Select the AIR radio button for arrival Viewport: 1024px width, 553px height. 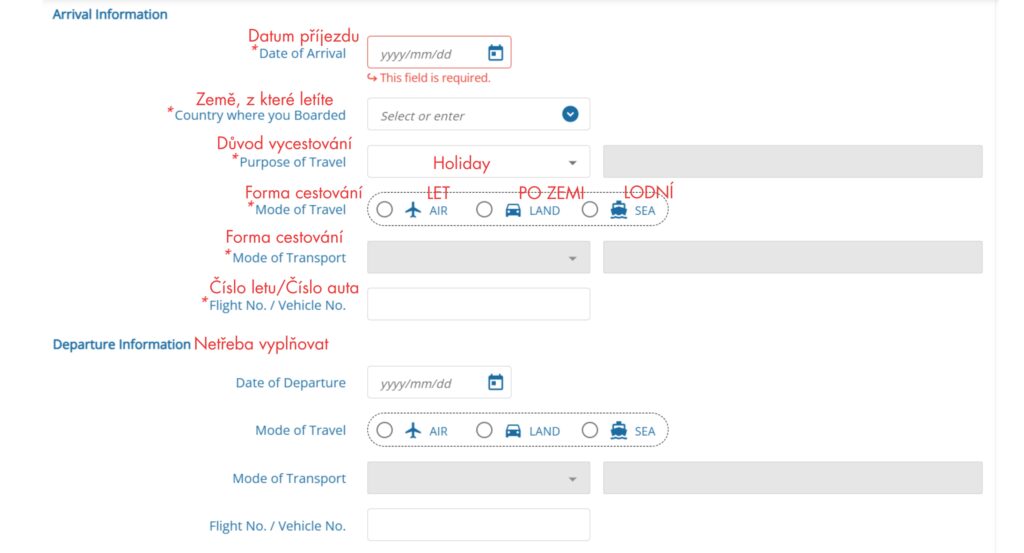point(385,210)
